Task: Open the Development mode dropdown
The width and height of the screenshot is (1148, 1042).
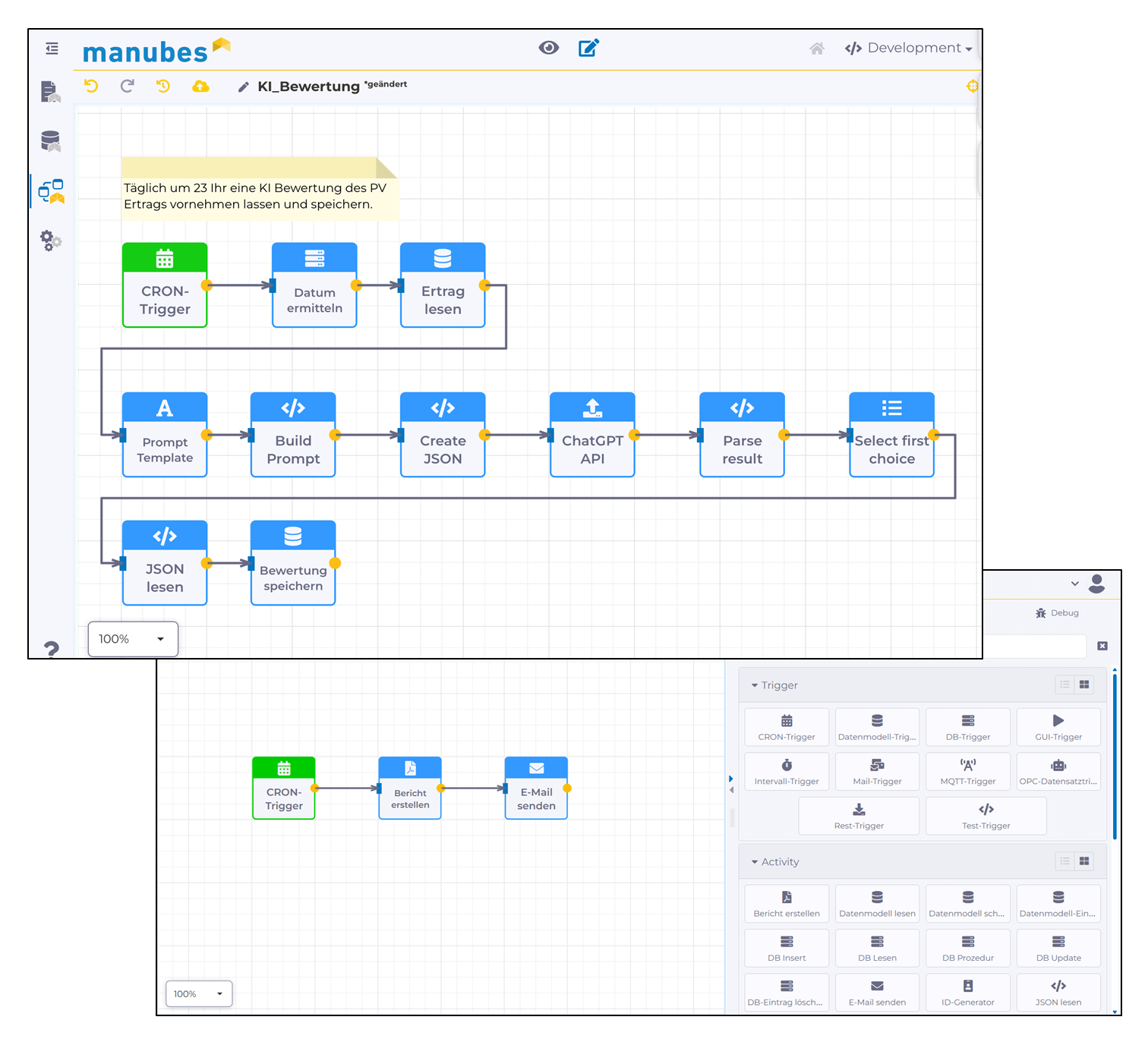Action: point(908,47)
